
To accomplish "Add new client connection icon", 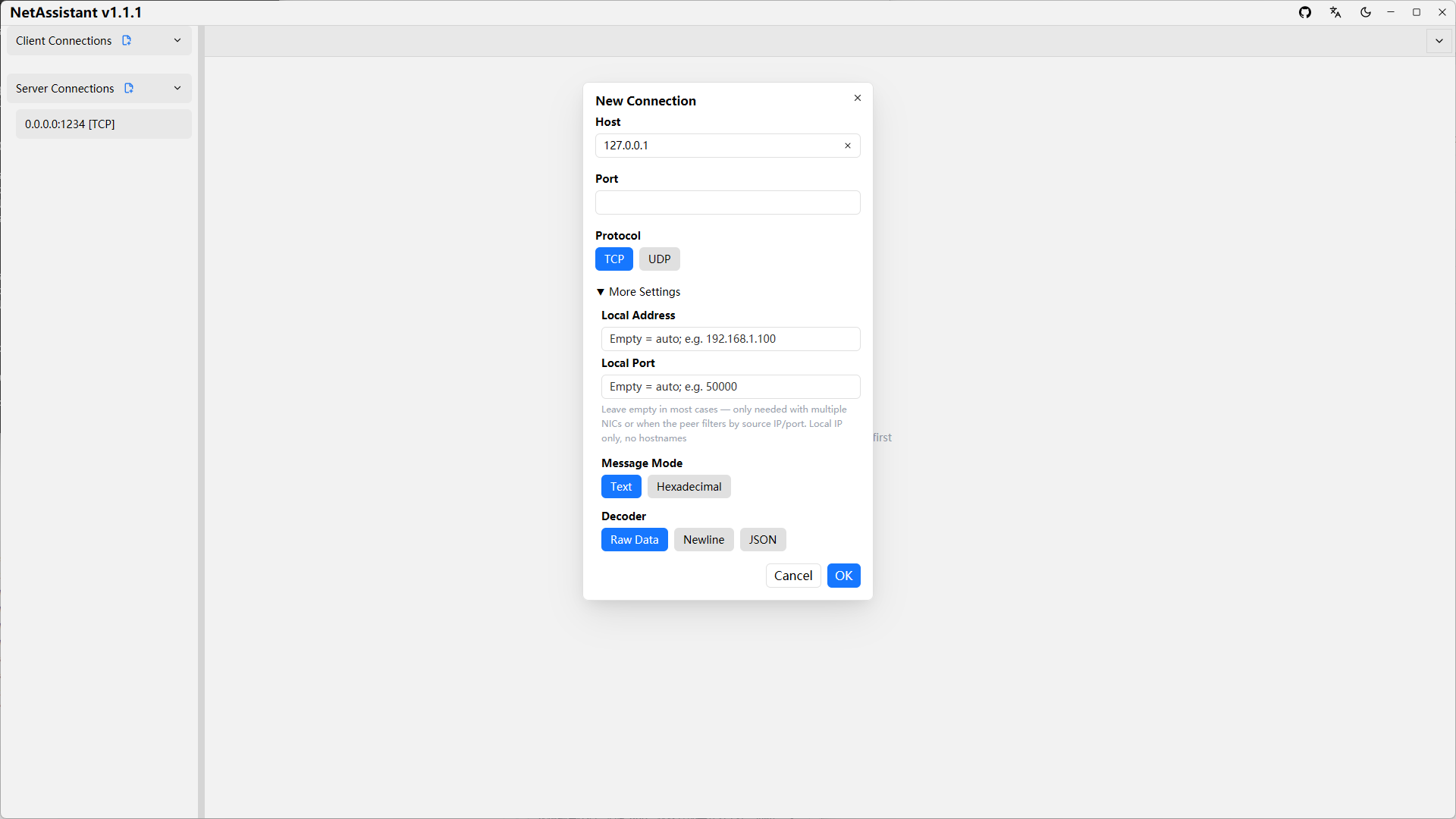I will point(127,40).
